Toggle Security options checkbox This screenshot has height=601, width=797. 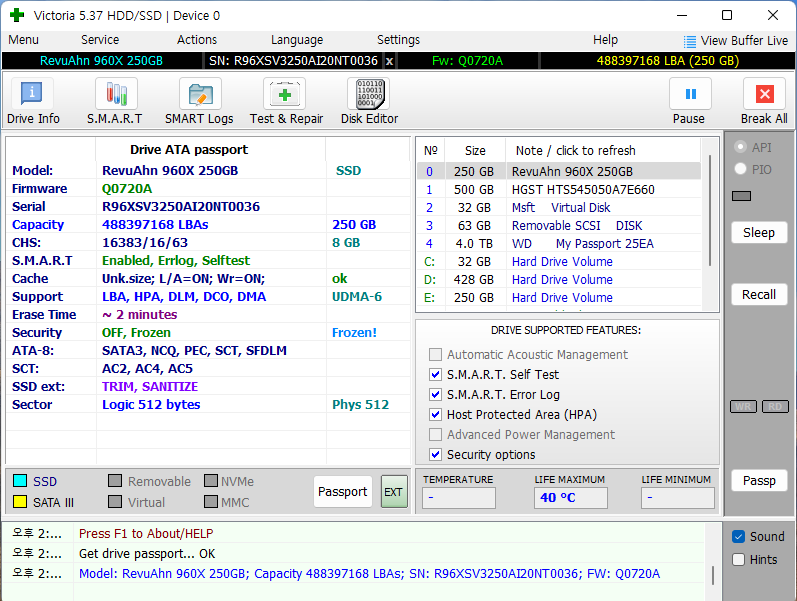point(435,454)
